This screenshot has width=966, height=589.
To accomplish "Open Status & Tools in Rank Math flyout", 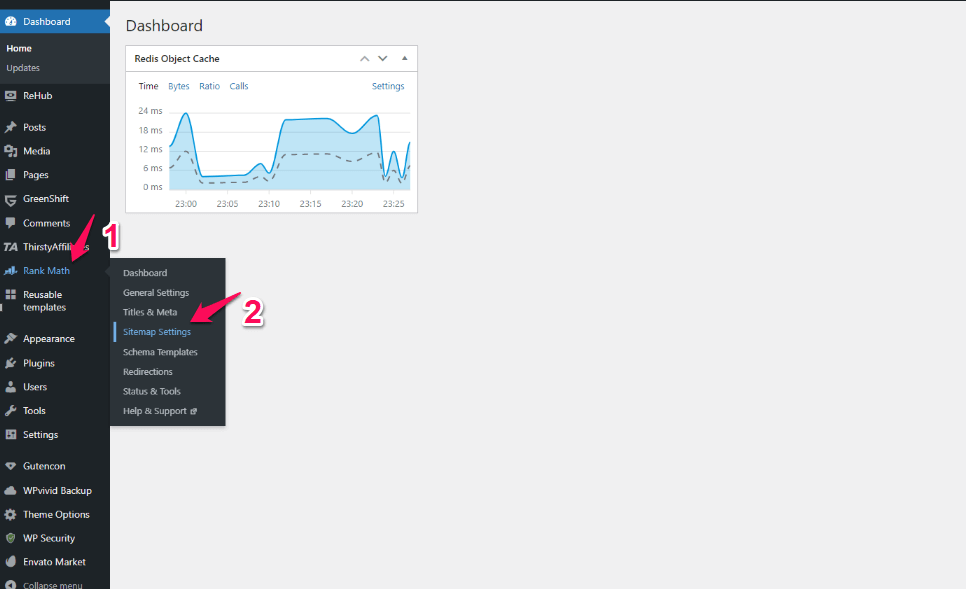I will point(152,391).
